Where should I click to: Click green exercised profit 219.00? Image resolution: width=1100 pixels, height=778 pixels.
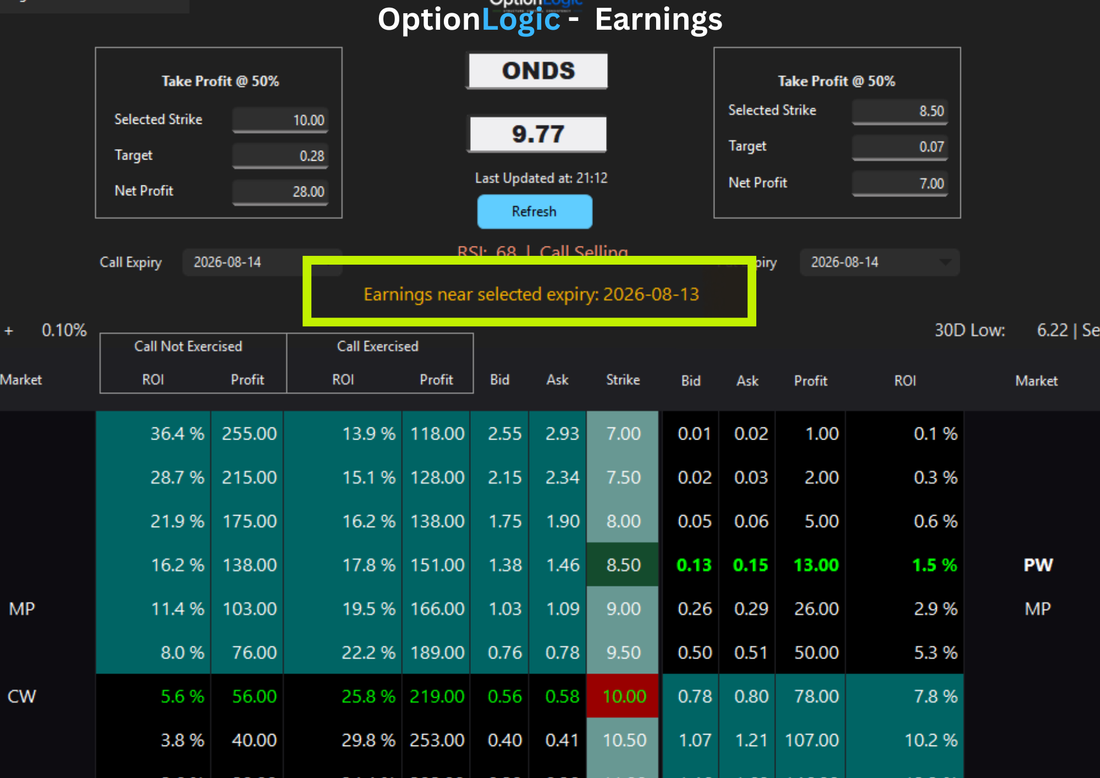pos(437,696)
